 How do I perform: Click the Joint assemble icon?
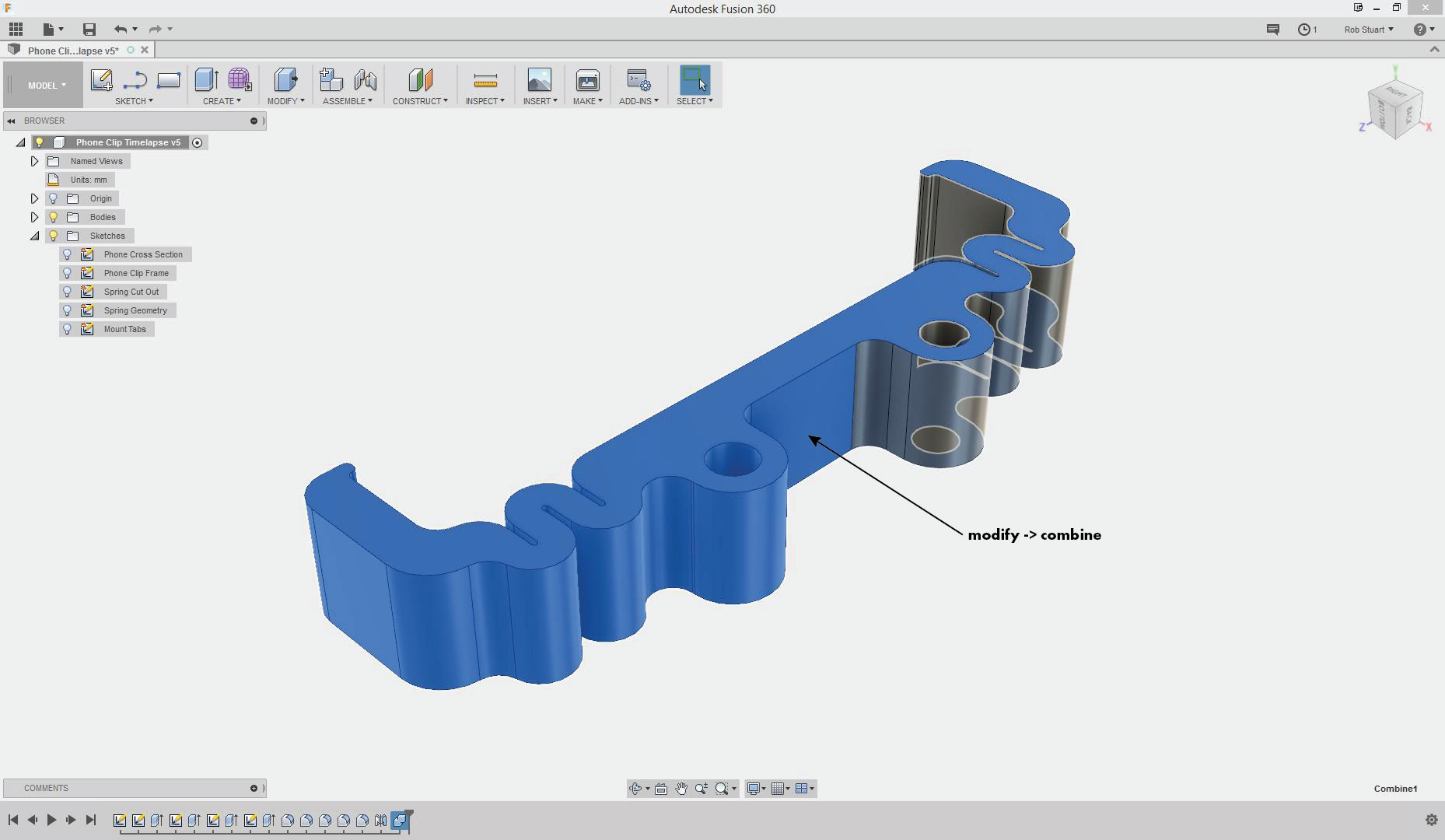point(365,80)
